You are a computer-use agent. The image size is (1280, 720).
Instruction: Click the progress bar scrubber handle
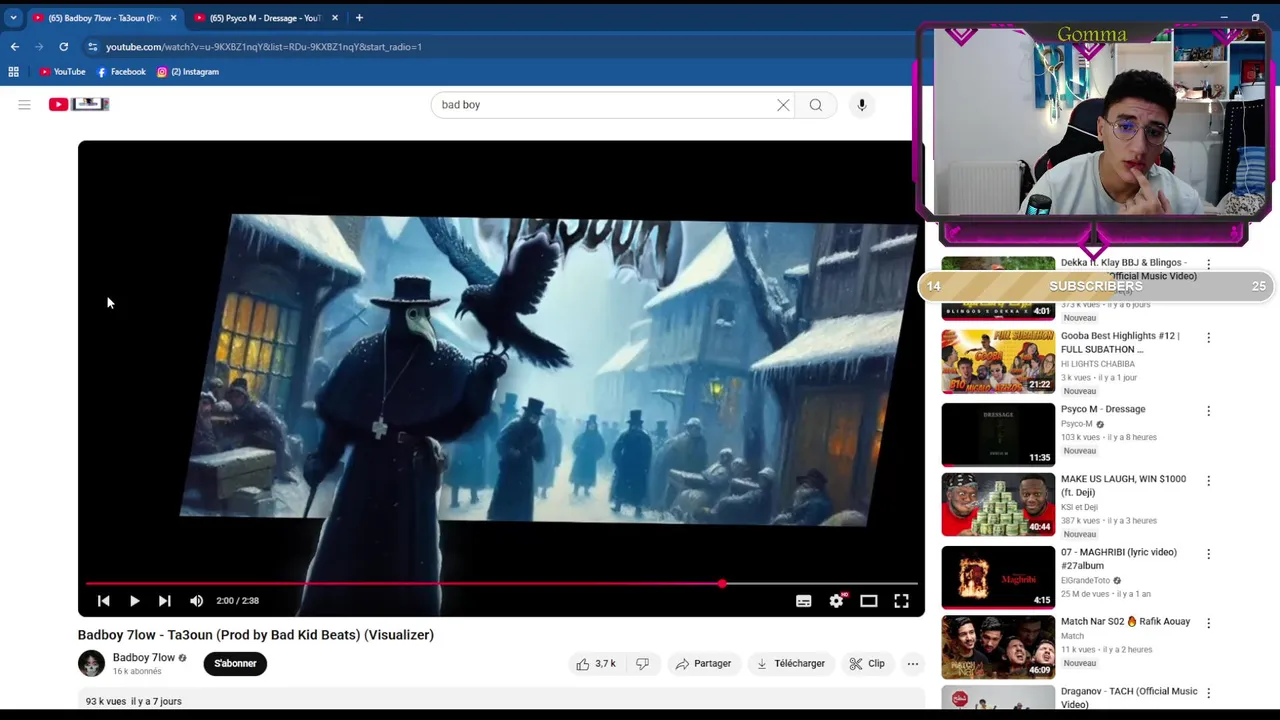click(x=722, y=583)
